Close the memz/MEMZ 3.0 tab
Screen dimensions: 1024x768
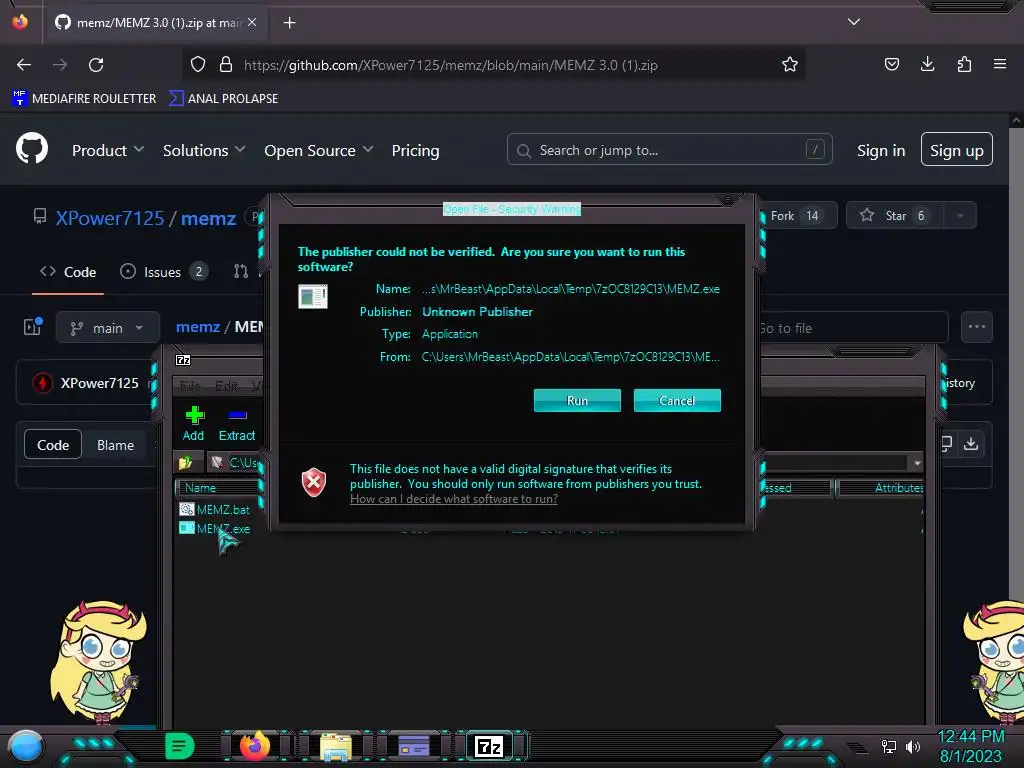click(252, 22)
